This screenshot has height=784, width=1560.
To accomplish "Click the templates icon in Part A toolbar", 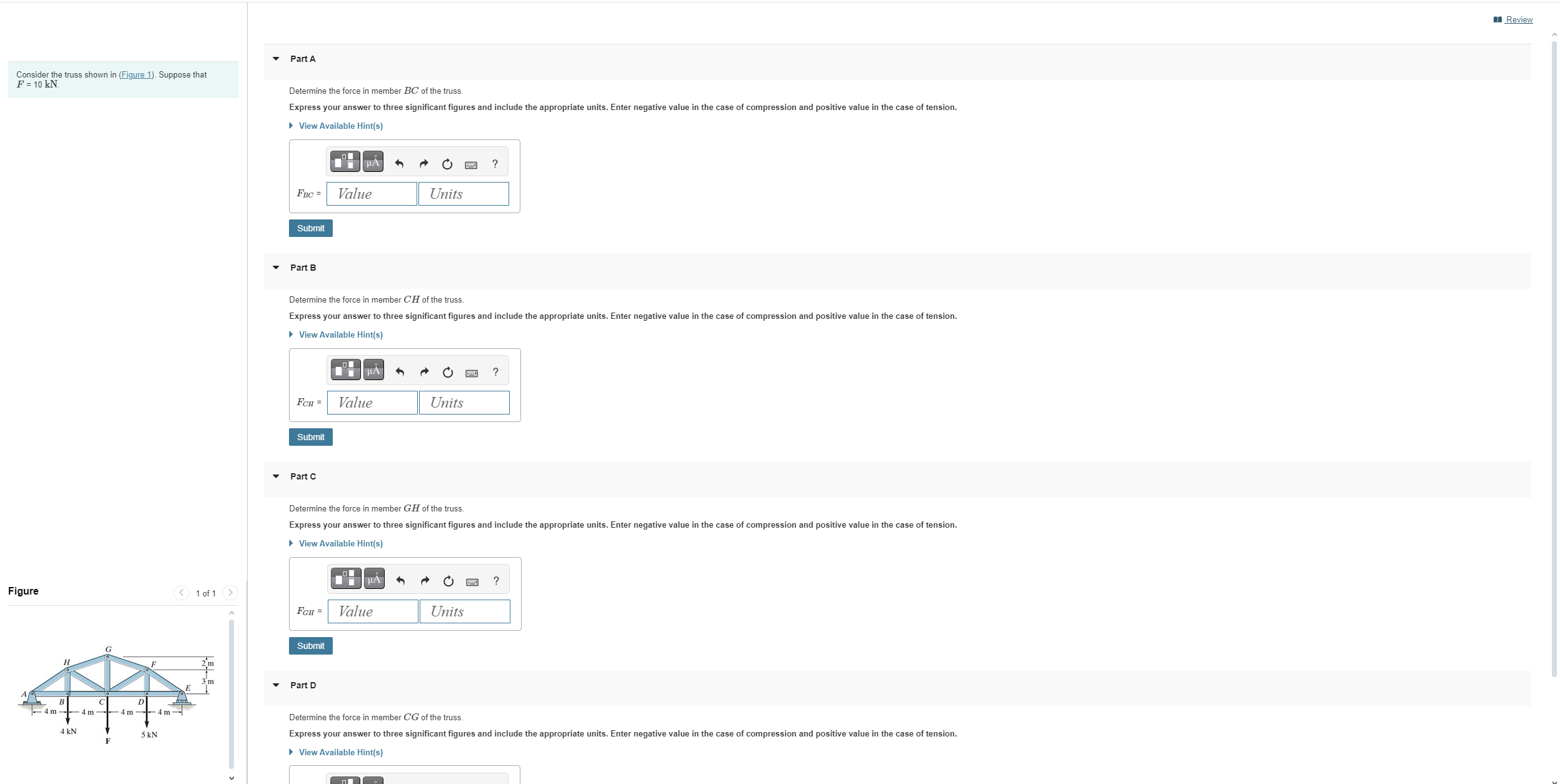I will (x=345, y=162).
